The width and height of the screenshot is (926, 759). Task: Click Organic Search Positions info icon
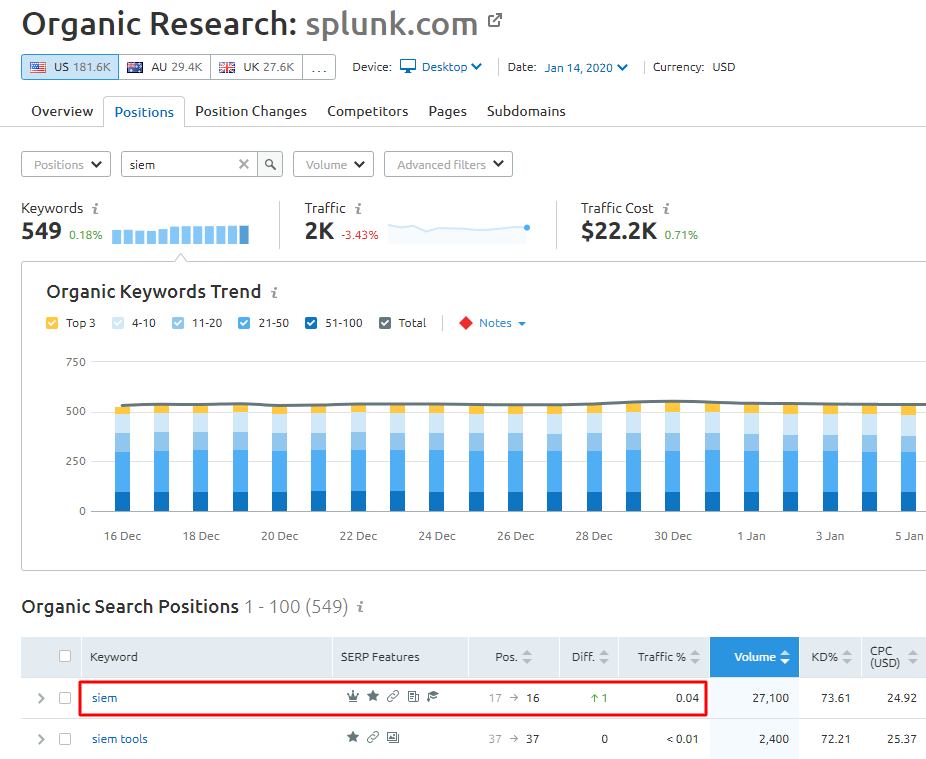tap(360, 607)
